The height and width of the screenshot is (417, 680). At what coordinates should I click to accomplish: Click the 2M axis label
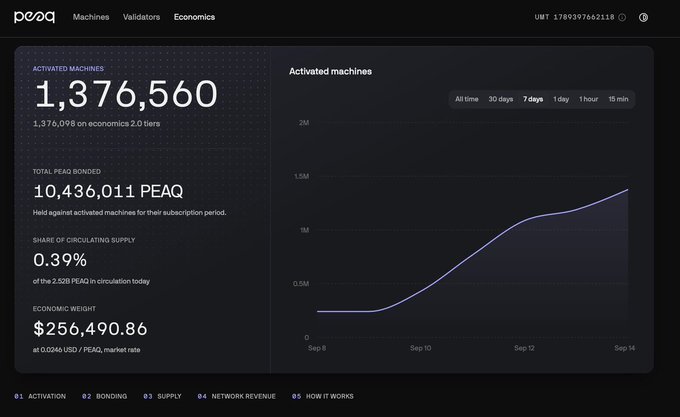(x=304, y=123)
